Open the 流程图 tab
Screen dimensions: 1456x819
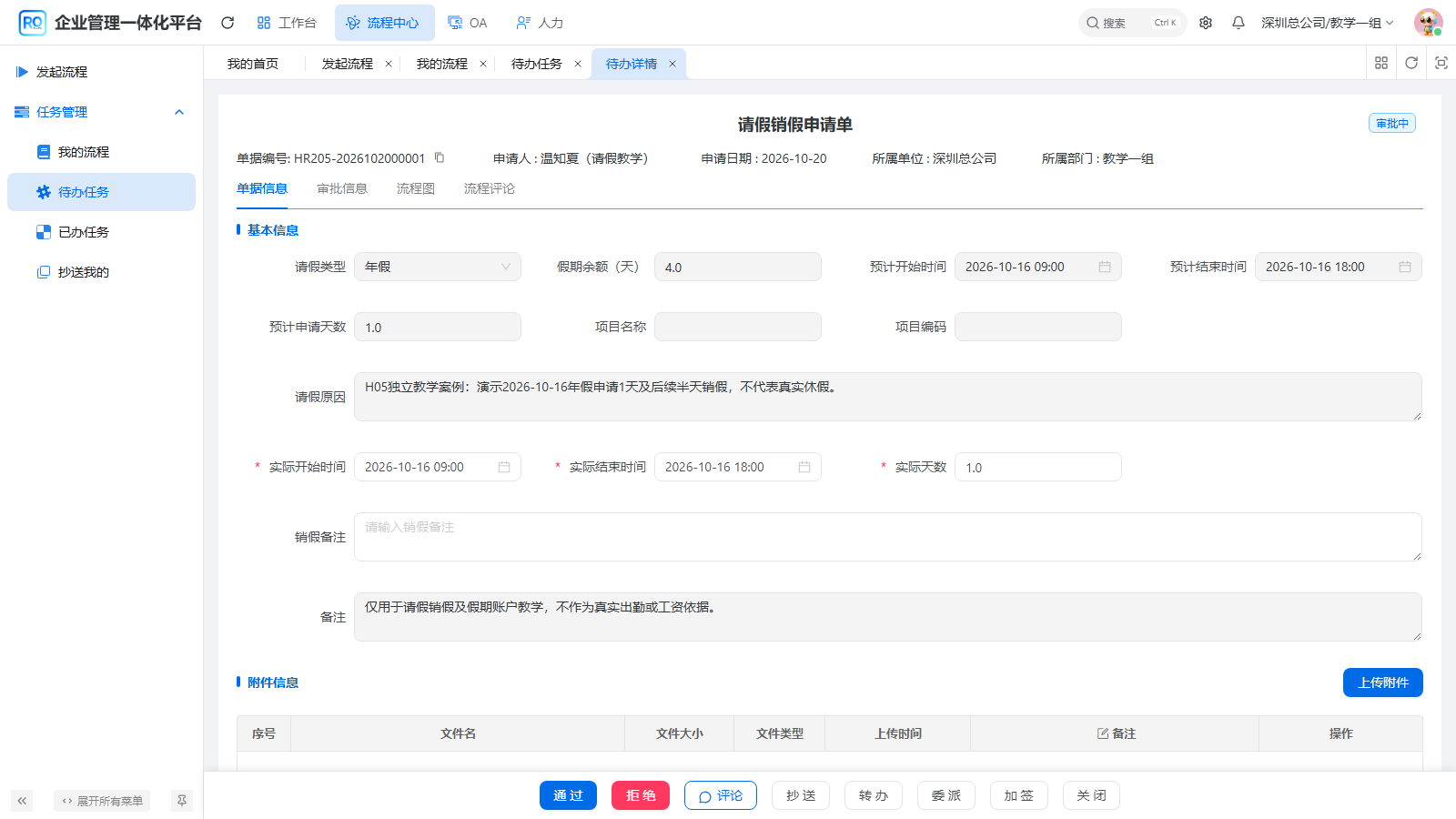416,188
